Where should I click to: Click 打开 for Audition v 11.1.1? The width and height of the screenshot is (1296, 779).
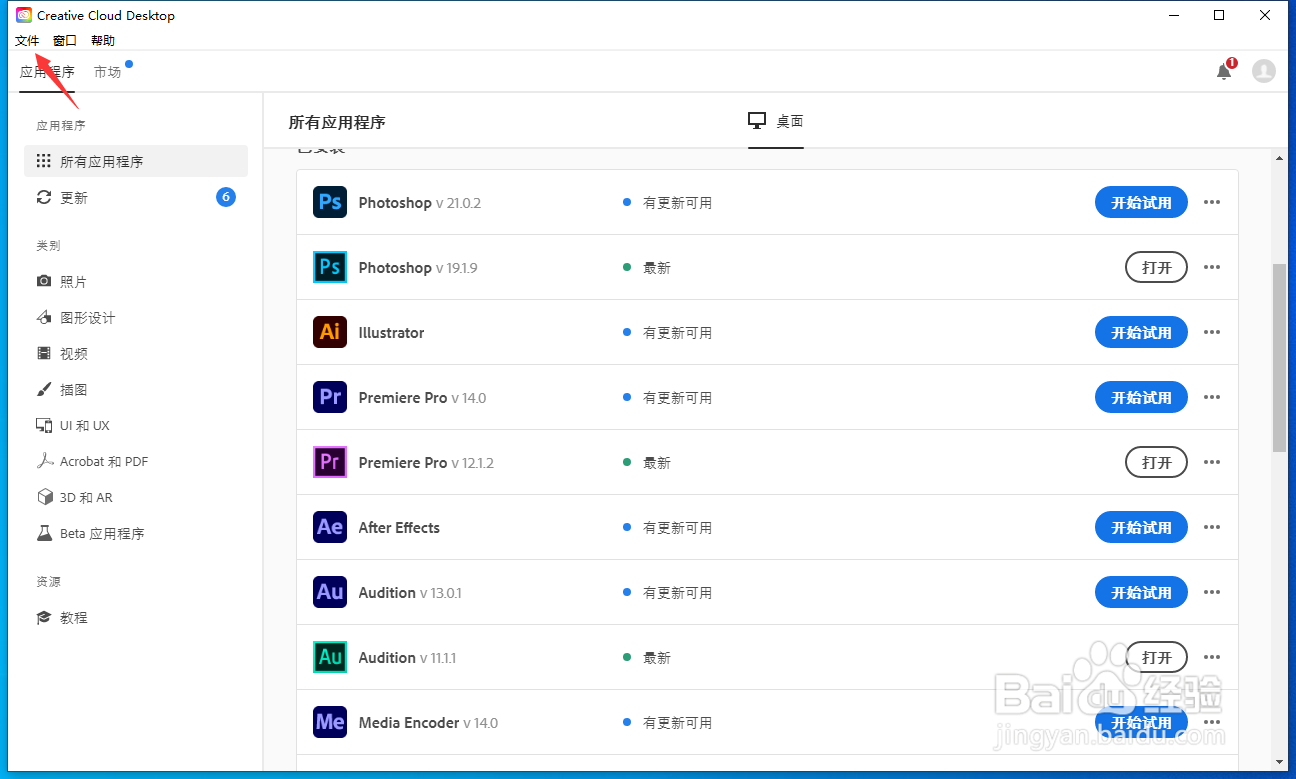pos(1157,657)
